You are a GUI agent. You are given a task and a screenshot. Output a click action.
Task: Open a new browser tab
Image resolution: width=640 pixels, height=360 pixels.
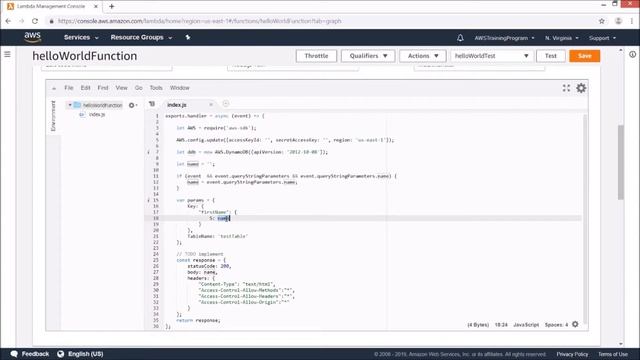pos(111,6)
